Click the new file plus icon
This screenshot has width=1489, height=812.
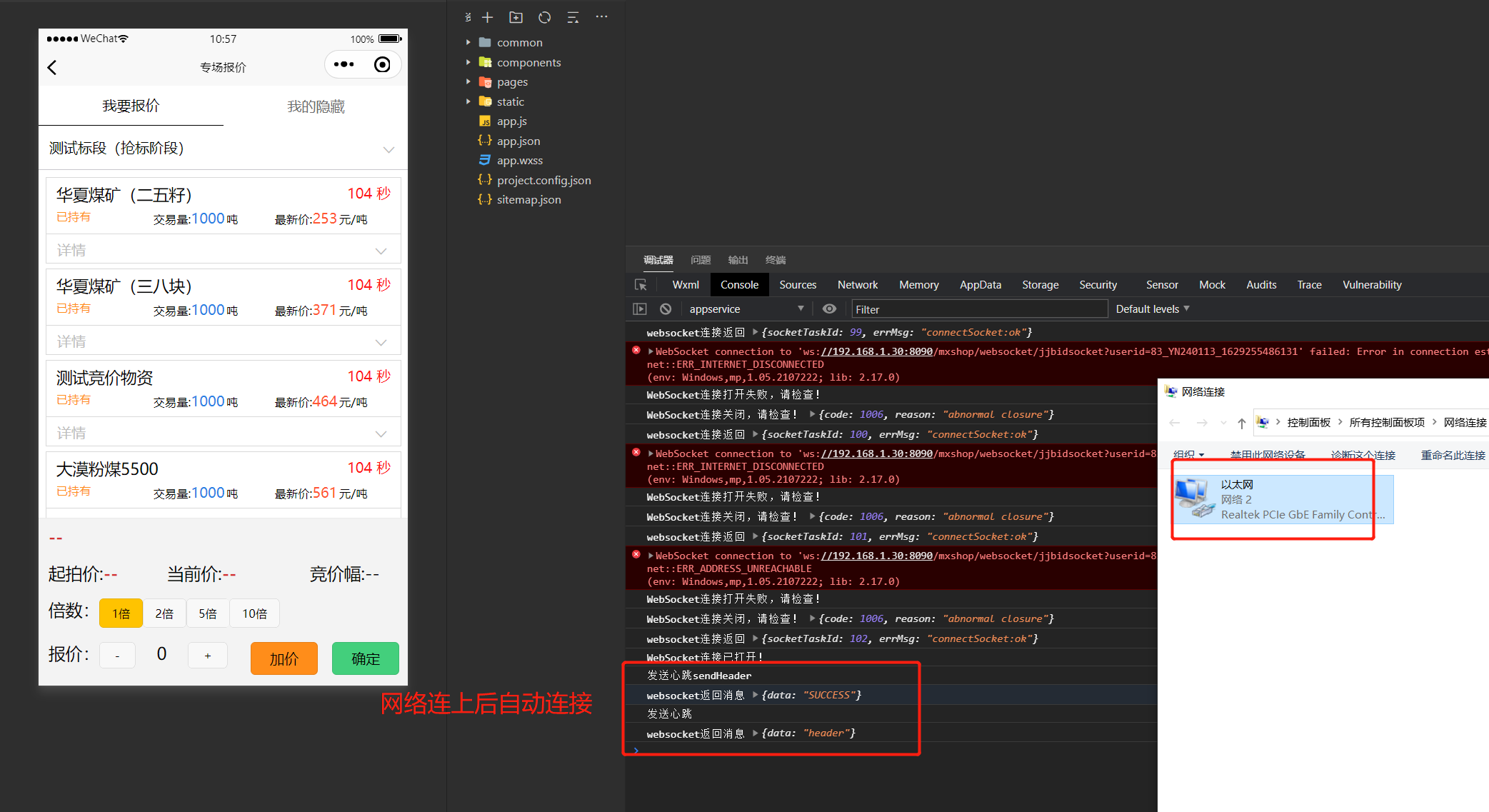pos(488,17)
